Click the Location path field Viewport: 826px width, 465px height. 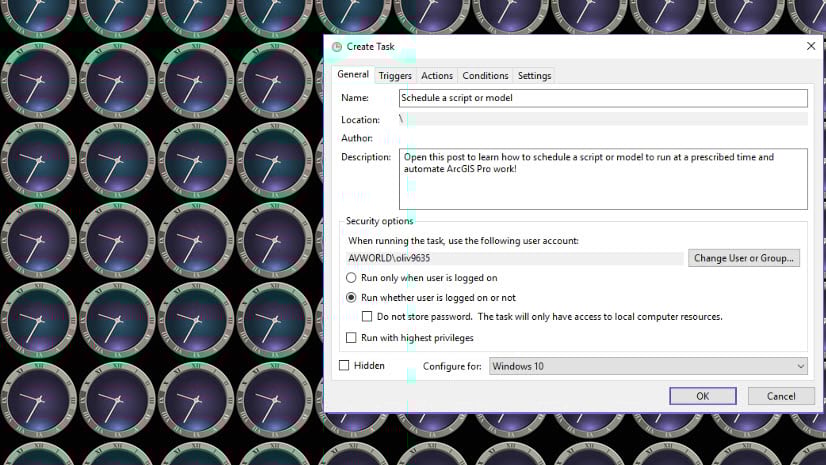[603, 119]
